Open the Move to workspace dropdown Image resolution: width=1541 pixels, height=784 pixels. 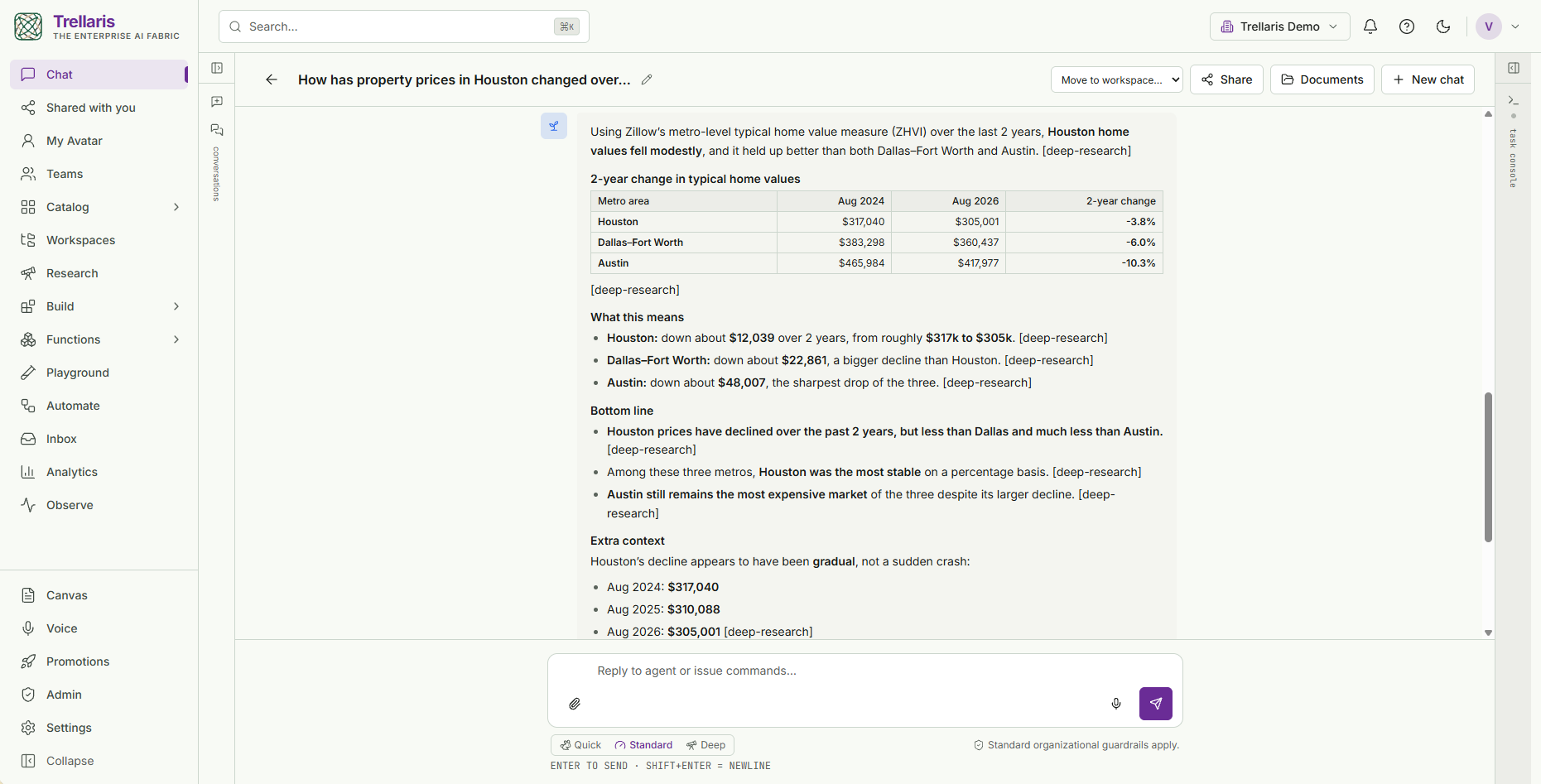pyautogui.click(x=1117, y=79)
